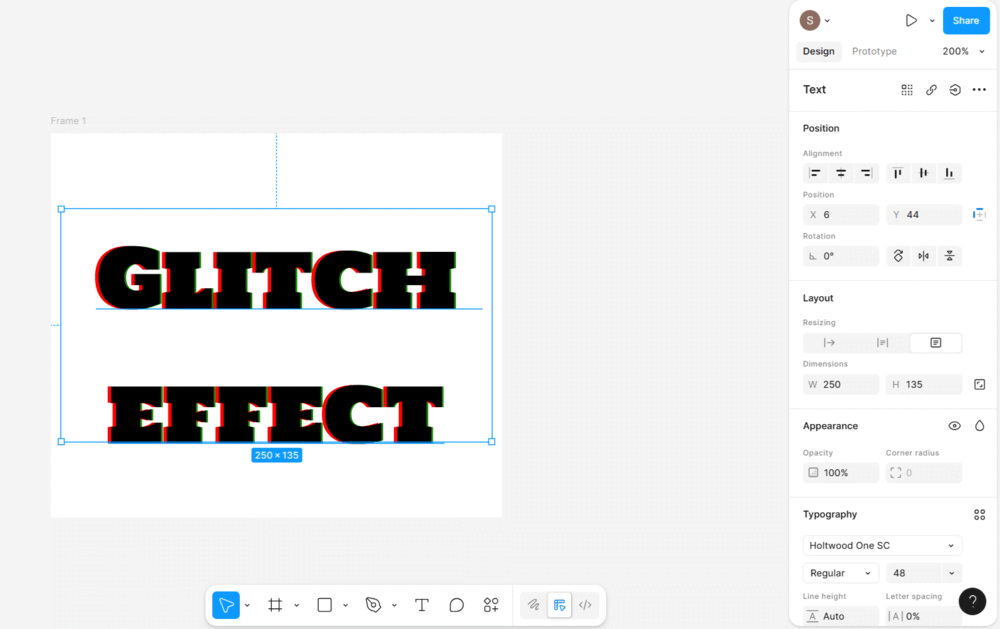Click the Opacity 100% field
Image resolution: width=1000 pixels, height=629 pixels.
pos(841,473)
